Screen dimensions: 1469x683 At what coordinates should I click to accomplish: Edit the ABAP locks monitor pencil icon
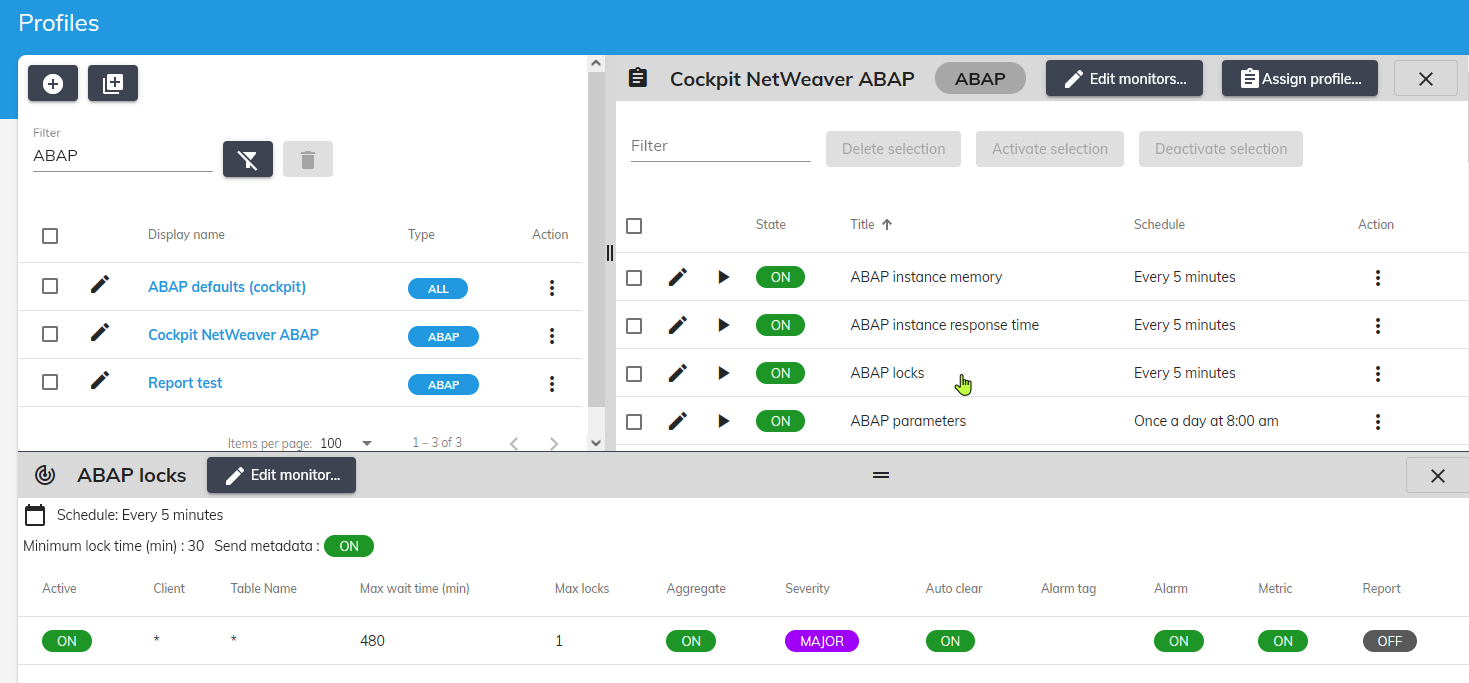pyautogui.click(x=678, y=373)
